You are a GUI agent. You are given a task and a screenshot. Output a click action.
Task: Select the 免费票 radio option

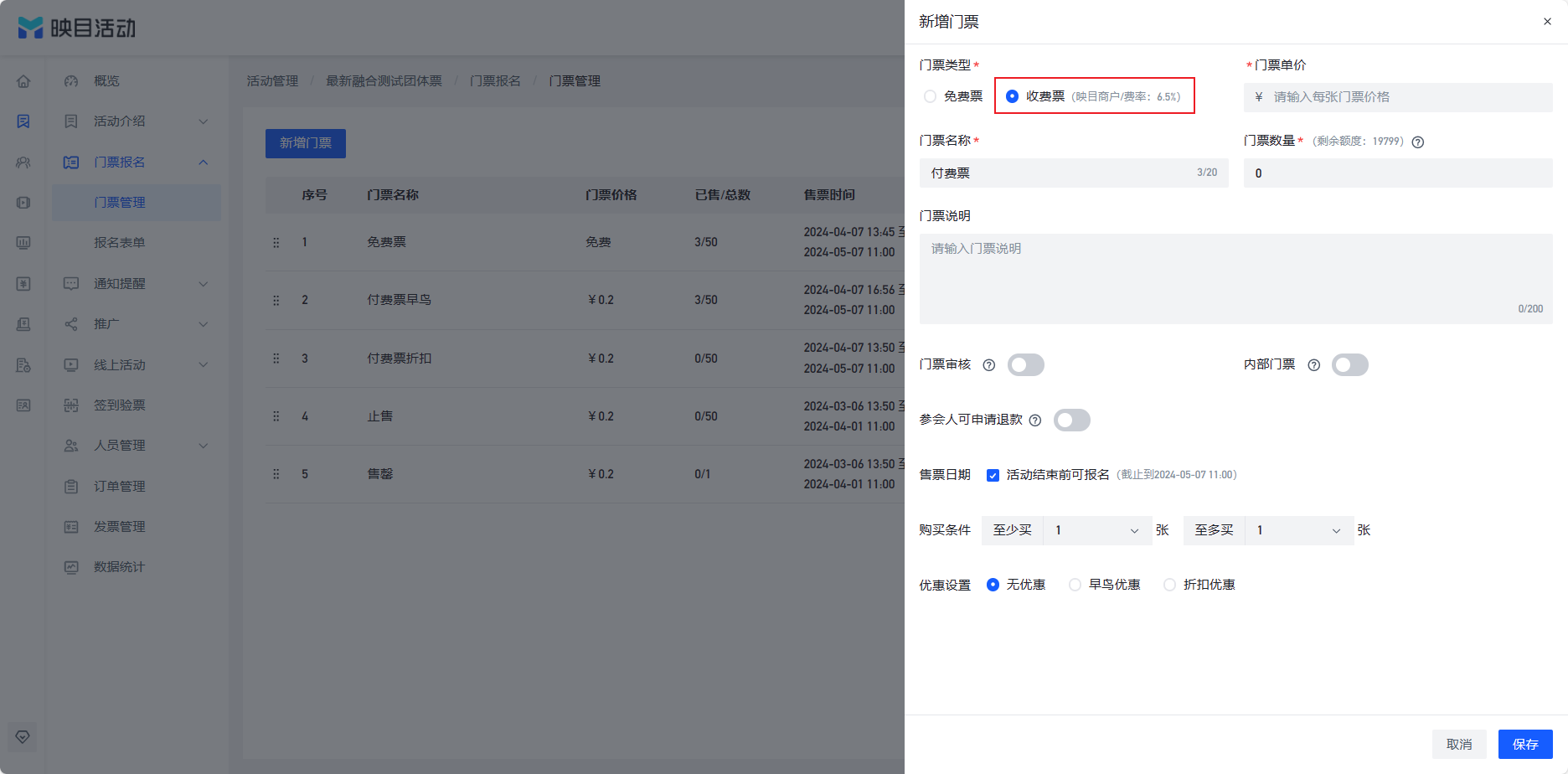[x=930, y=96]
